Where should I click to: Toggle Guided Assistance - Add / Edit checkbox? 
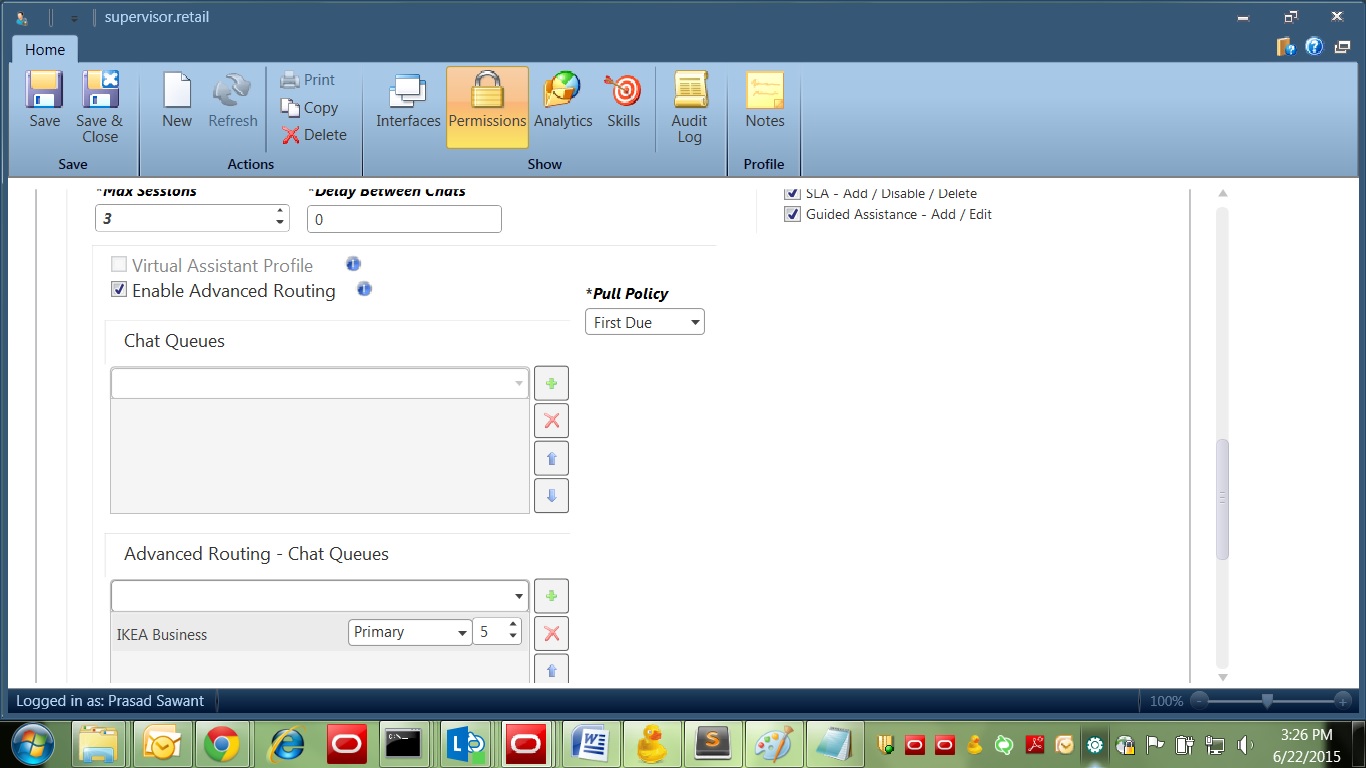(x=792, y=214)
